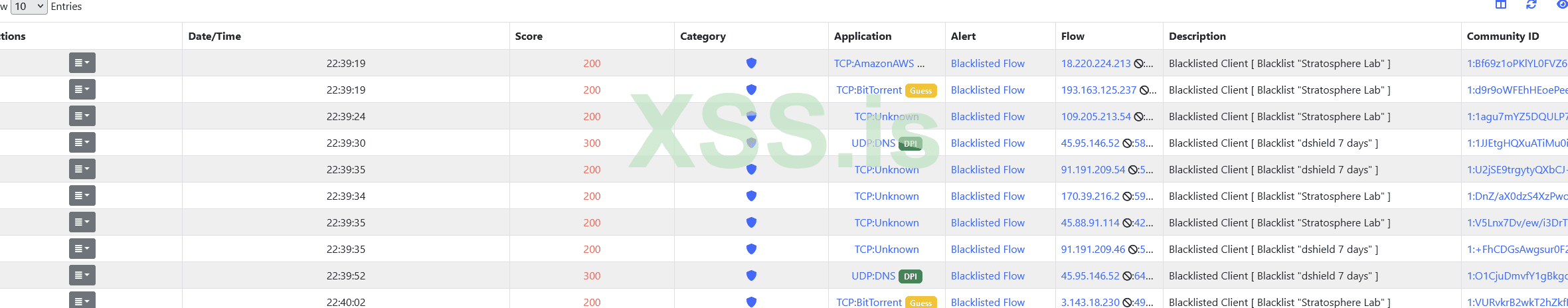
Task: Open the actions dropdown in the 22:39:52 row
Action: point(82,275)
